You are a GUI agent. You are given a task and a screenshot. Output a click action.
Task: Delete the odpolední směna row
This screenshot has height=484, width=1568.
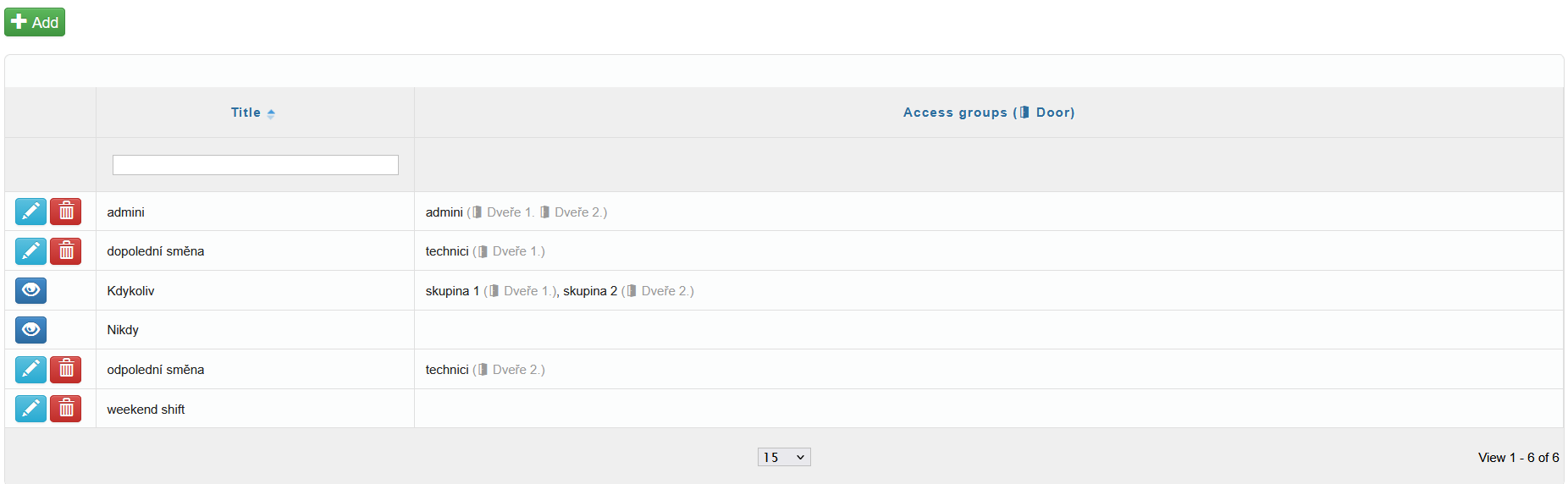coord(66,370)
